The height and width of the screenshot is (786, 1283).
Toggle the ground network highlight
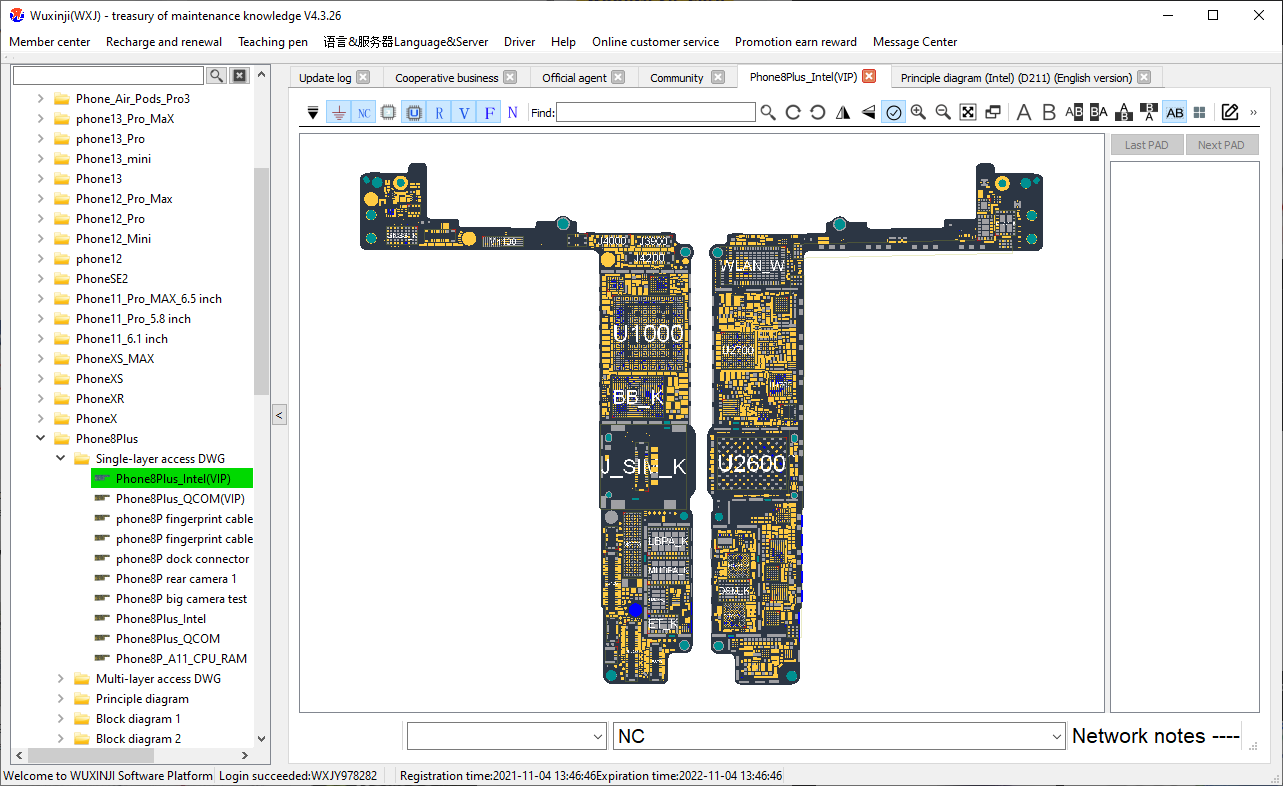click(x=339, y=113)
